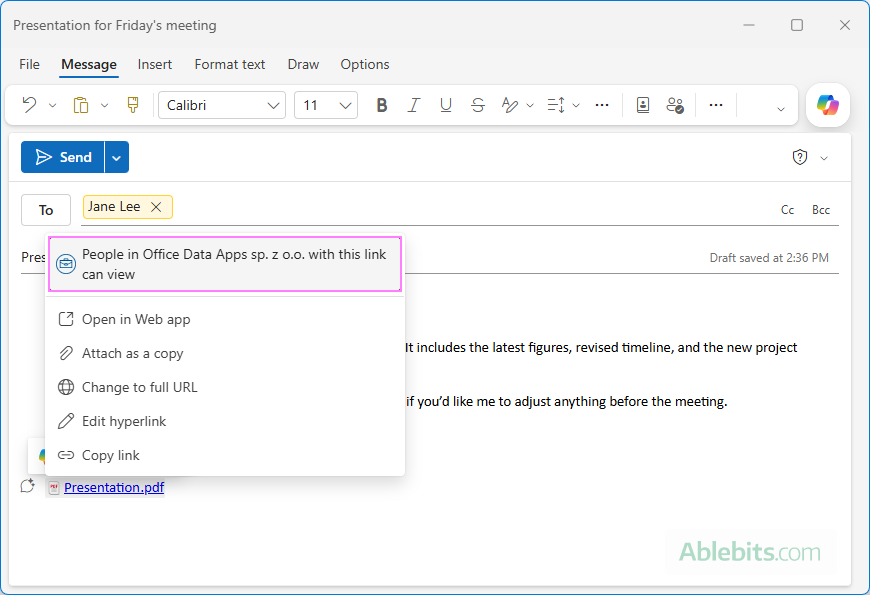This screenshot has height=595, width=870.
Task: Select Change to full URL
Action: 225,387
